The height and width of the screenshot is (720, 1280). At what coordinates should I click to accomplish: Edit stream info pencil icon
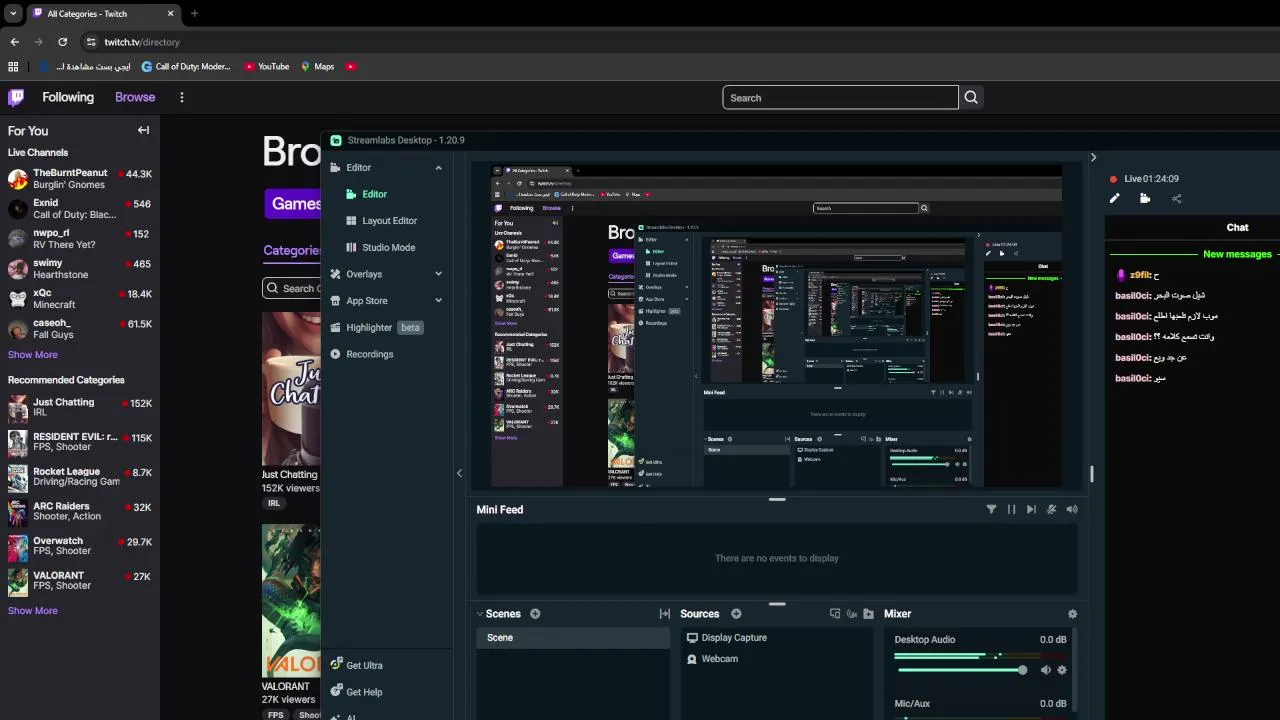click(x=1114, y=198)
